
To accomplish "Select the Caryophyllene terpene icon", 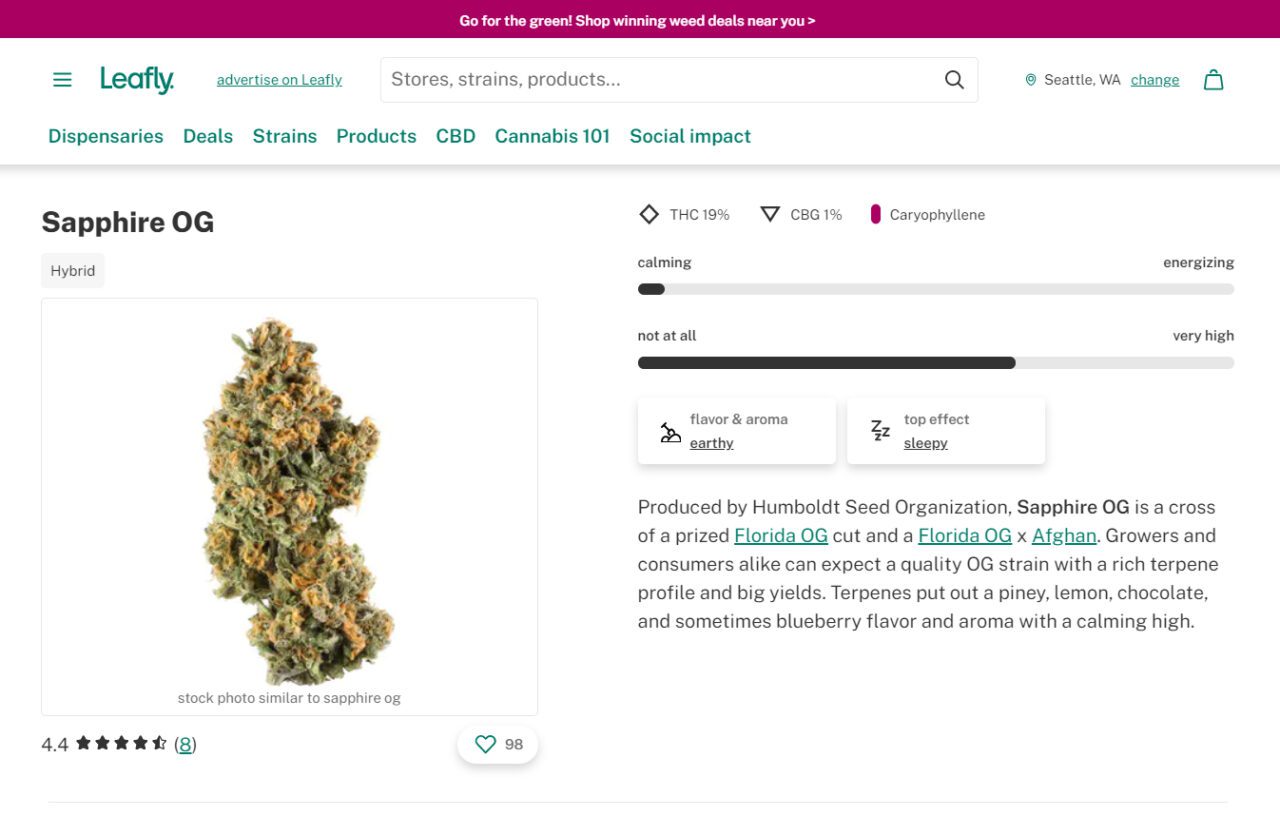I will 876,214.
